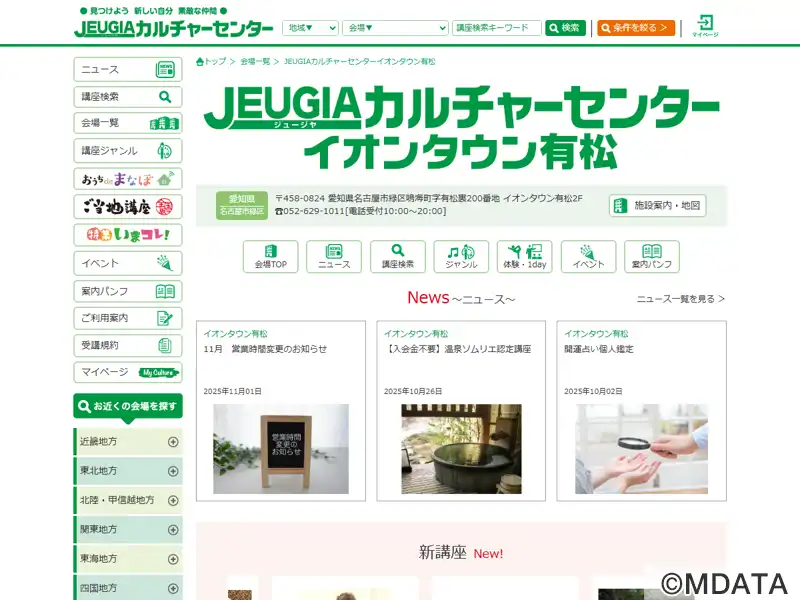The height and width of the screenshot is (600, 800).
Task: Open news 【入会金不要】温泉ソムリエ認定講座
Action: tap(458, 349)
